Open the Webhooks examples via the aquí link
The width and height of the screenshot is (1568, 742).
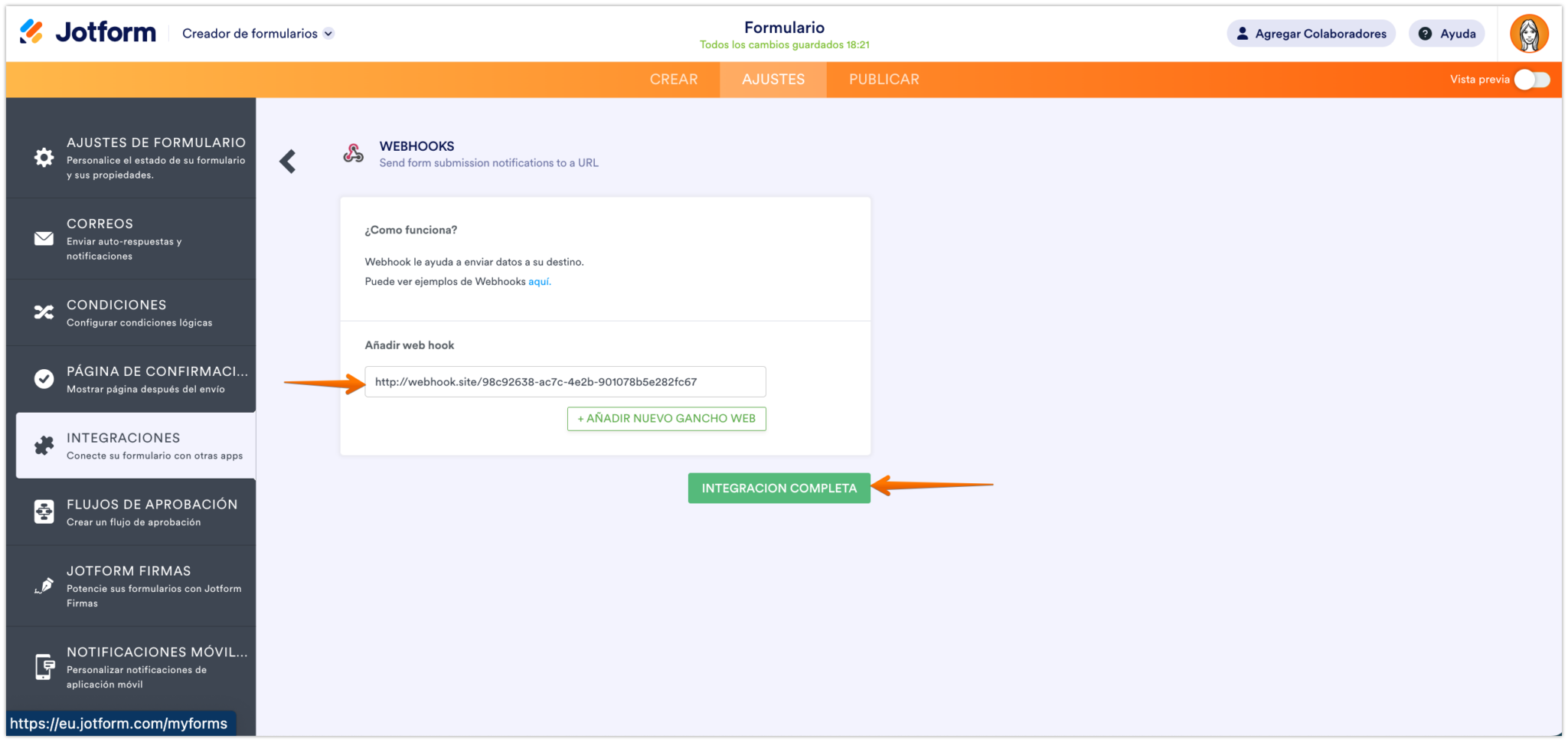[x=540, y=281]
